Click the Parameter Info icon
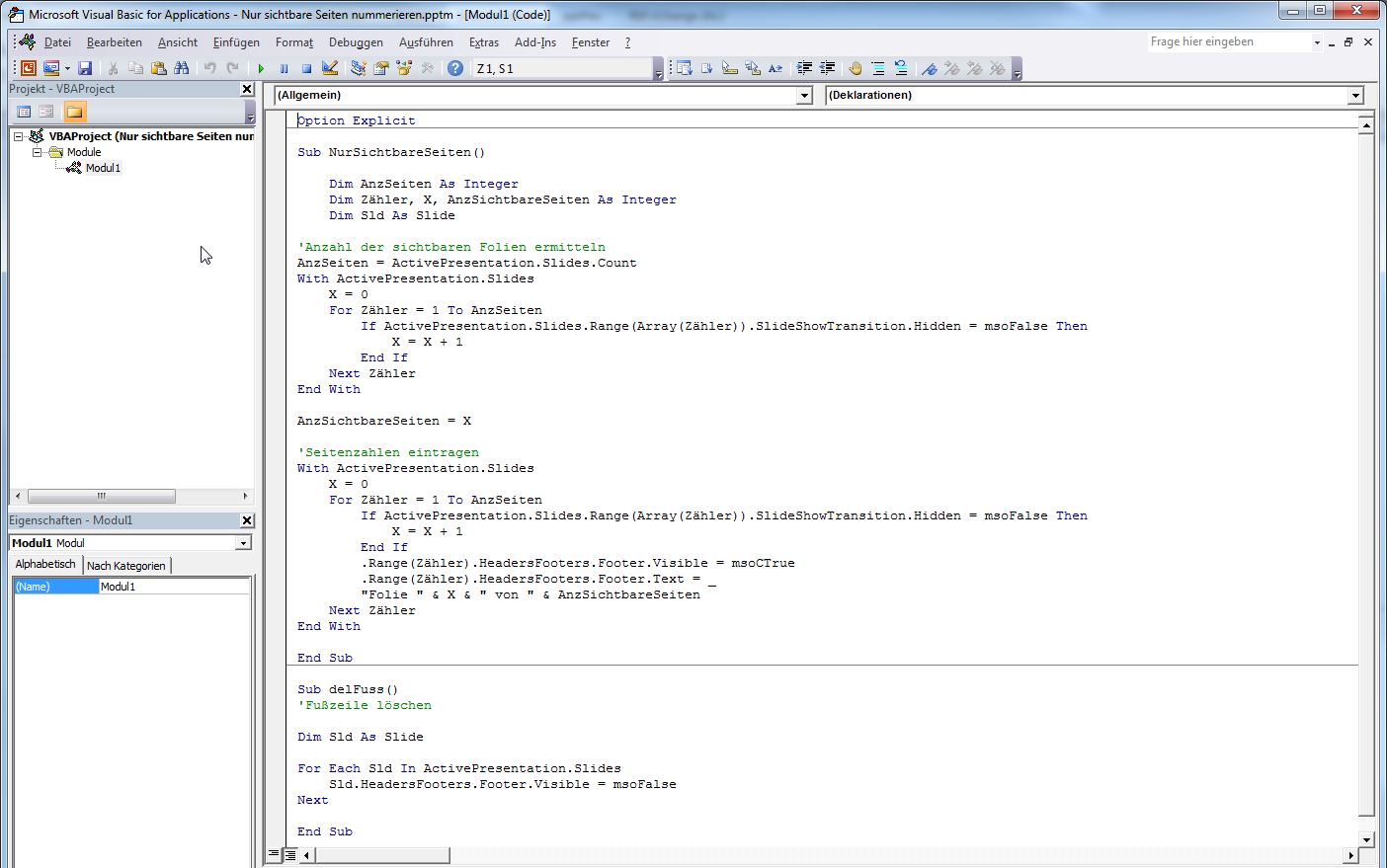The image size is (1387, 868). click(752, 68)
